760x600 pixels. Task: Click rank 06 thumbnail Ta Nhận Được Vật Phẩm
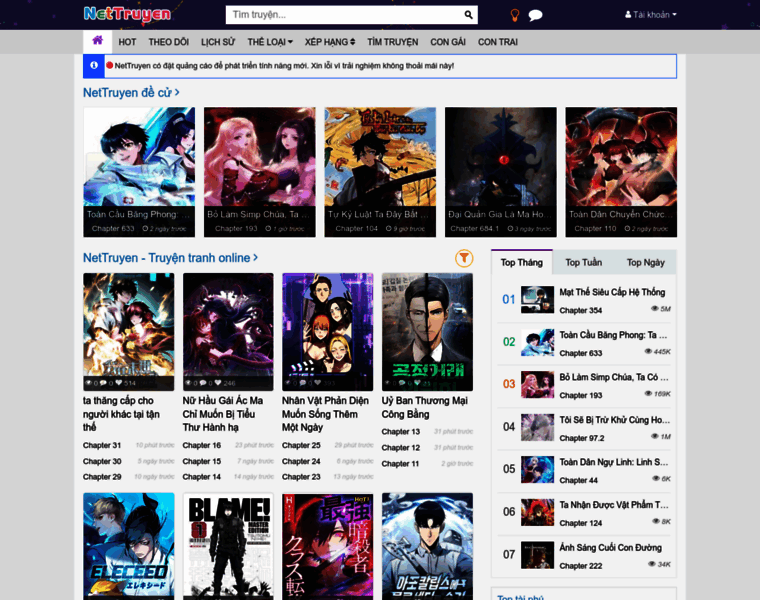tap(537, 512)
